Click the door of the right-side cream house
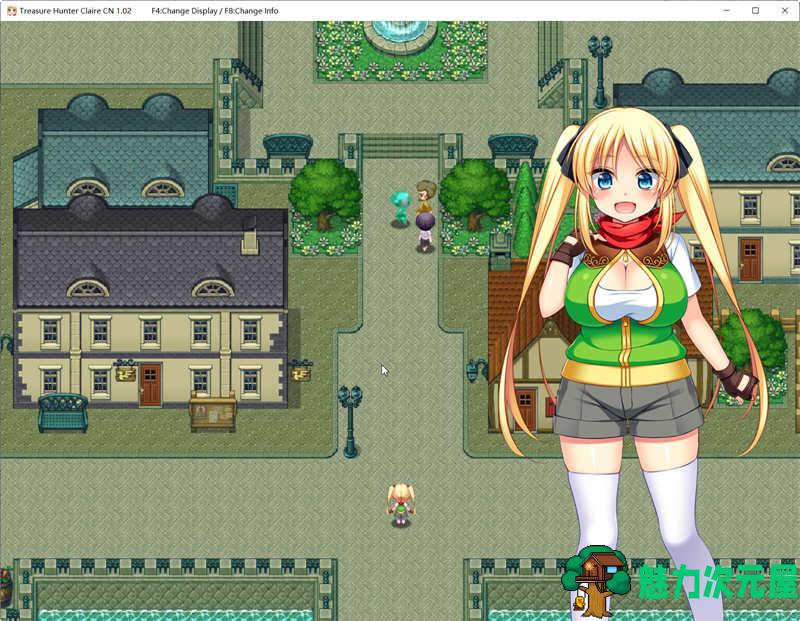Image resolution: width=800 pixels, height=621 pixels. (x=750, y=260)
